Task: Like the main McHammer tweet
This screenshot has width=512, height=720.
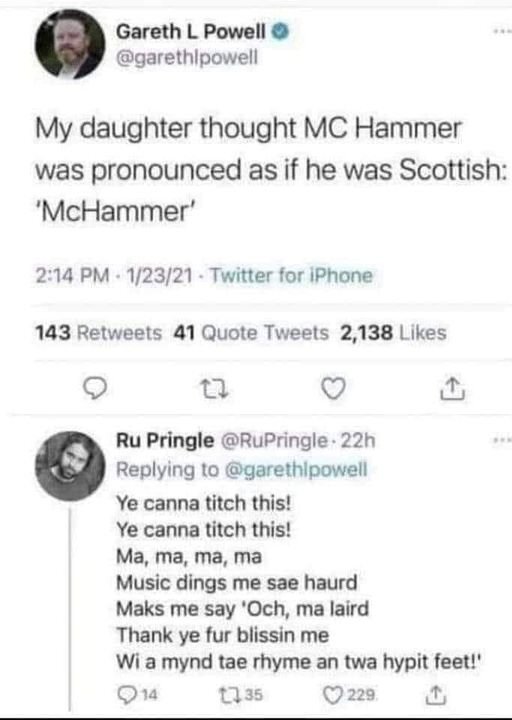Action: click(x=333, y=389)
